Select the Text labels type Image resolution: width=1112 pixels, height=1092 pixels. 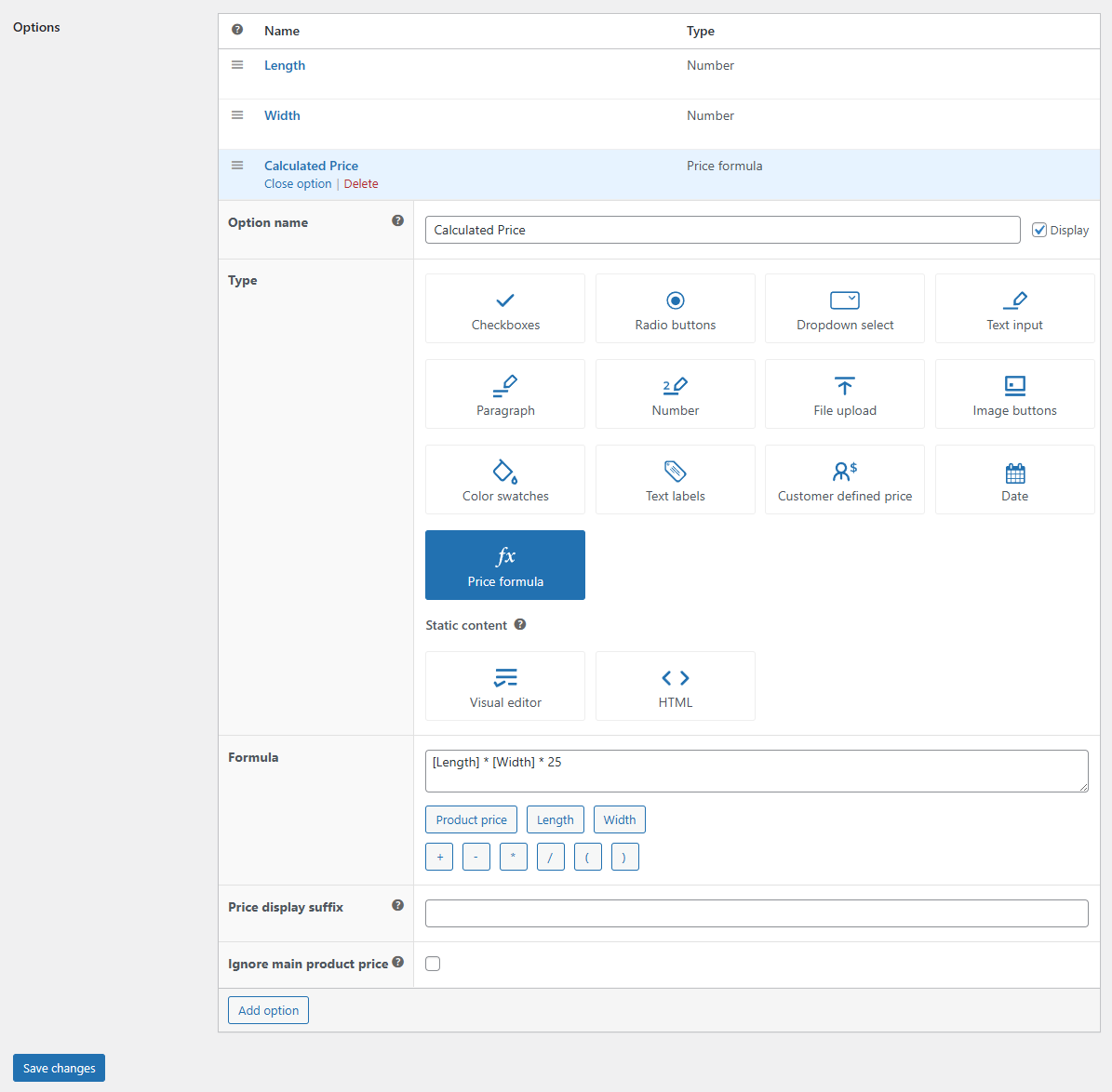coord(676,479)
